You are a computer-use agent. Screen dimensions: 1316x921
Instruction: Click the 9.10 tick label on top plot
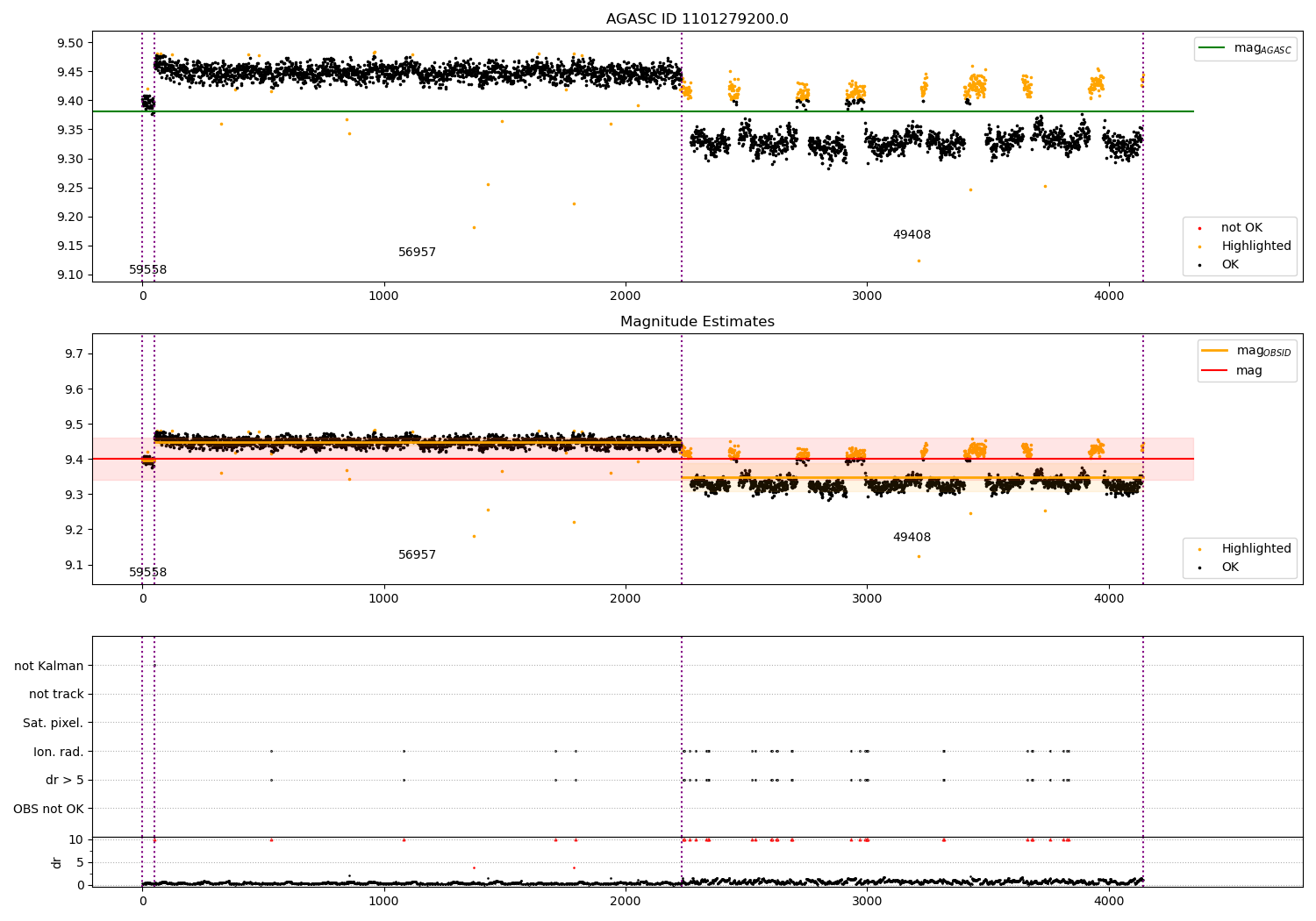68,275
